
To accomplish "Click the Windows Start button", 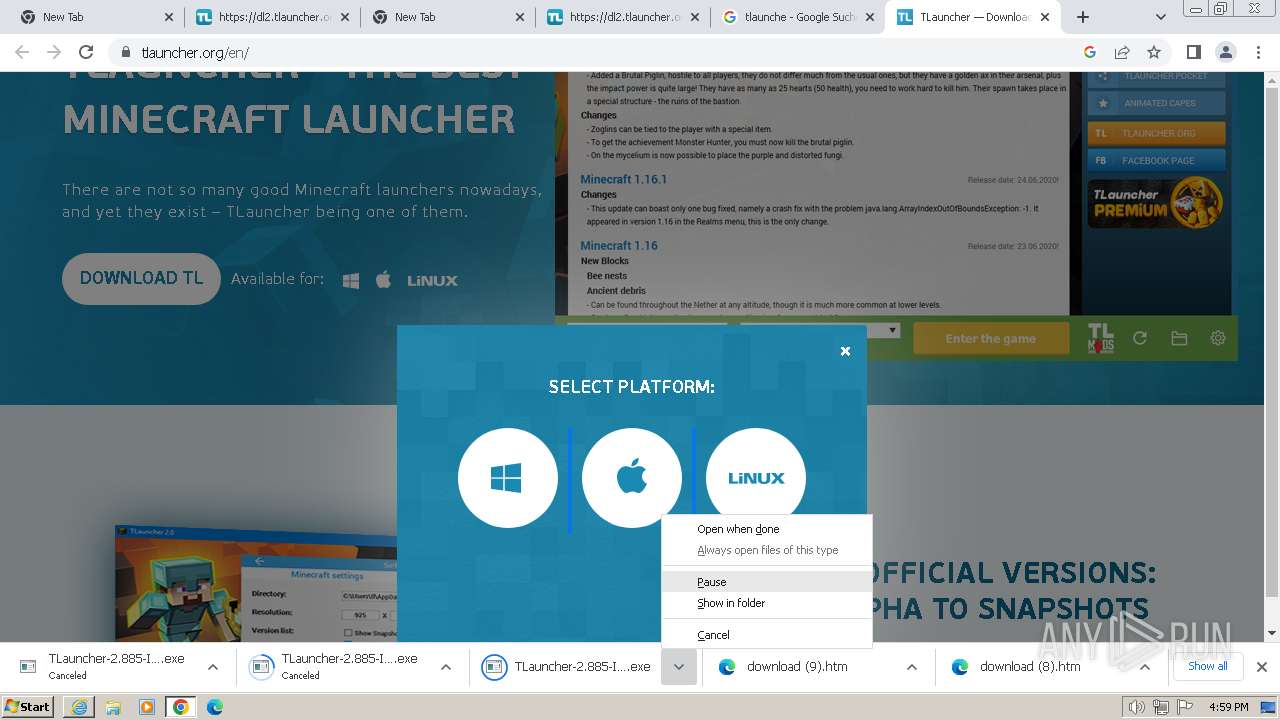I will (29, 707).
